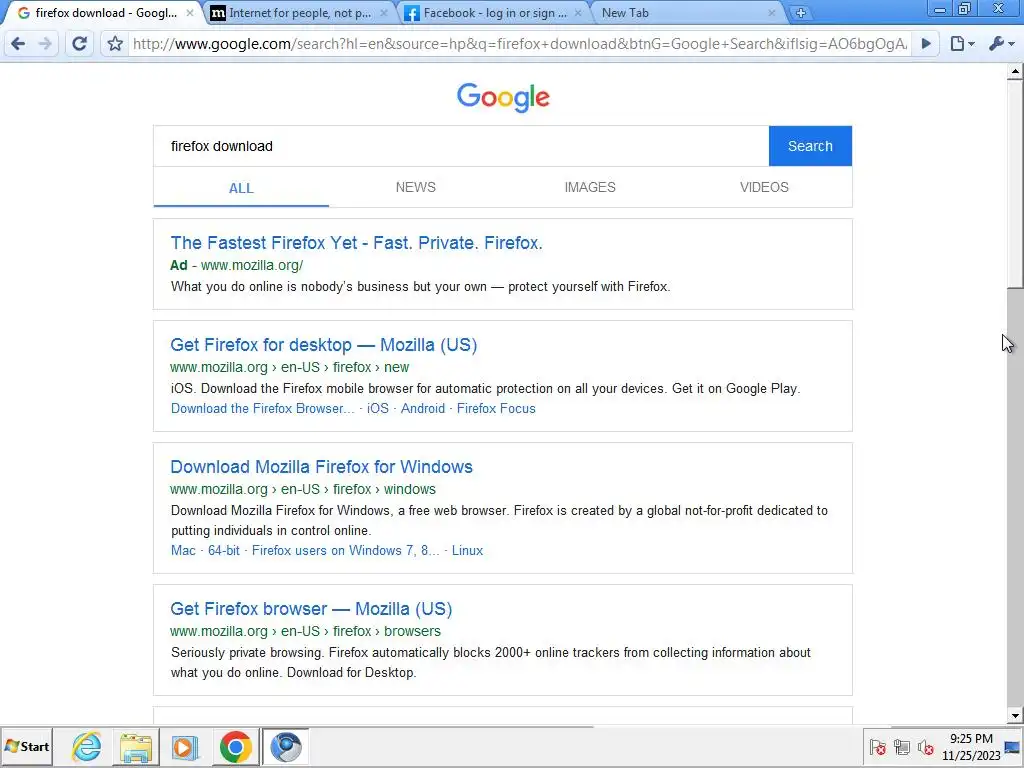
Task: Click the search box containing firefox download
Action: coord(461,146)
